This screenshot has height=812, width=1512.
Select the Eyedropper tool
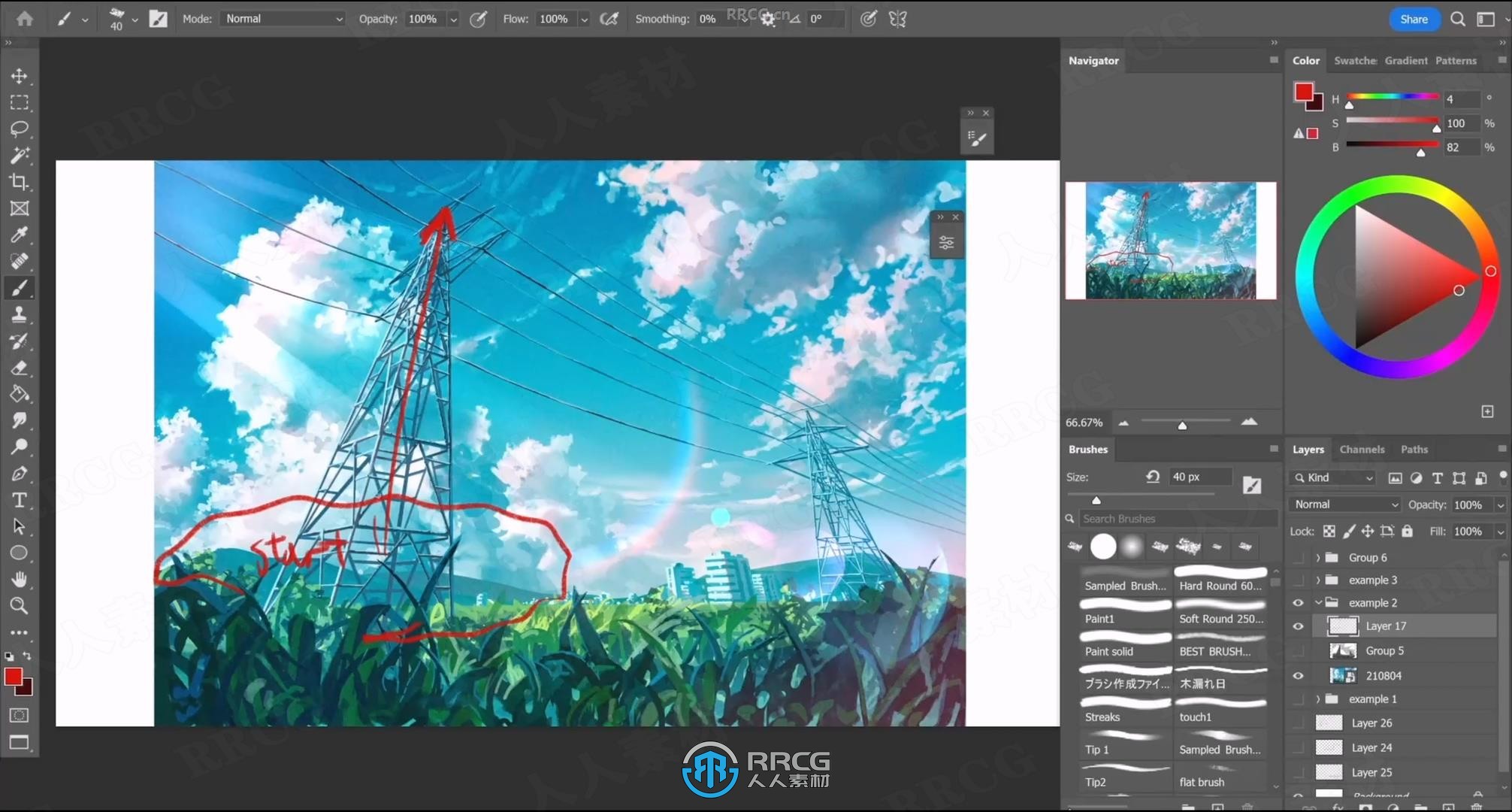pyautogui.click(x=20, y=235)
